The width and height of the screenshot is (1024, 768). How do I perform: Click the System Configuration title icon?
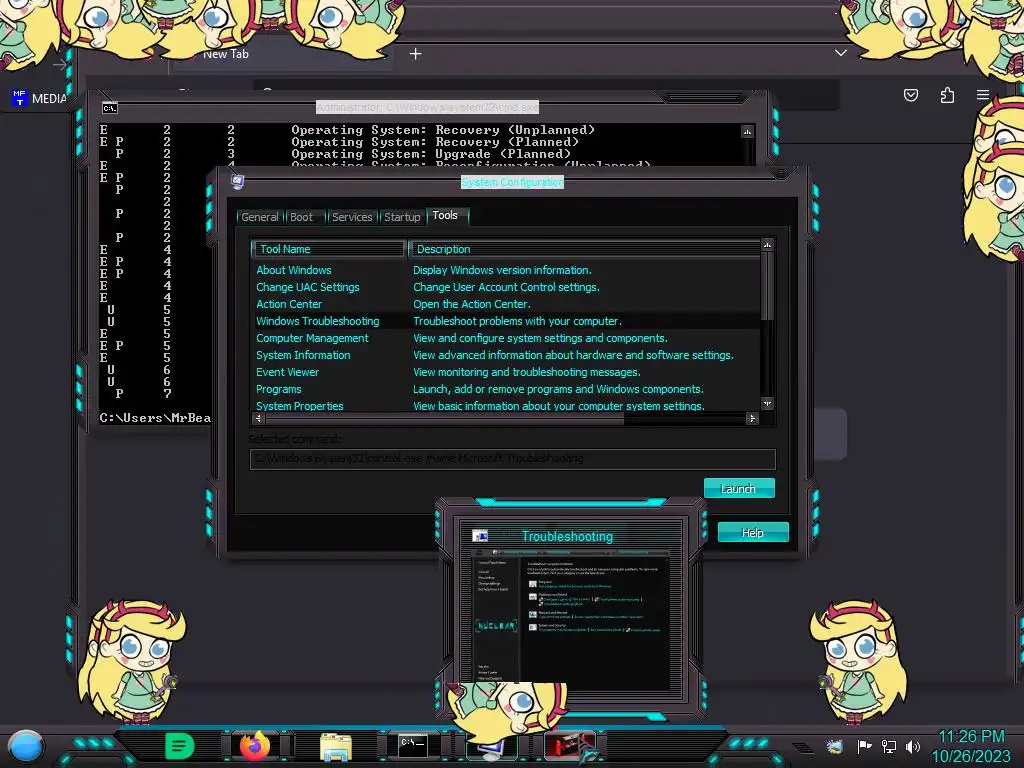click(238, 182)
